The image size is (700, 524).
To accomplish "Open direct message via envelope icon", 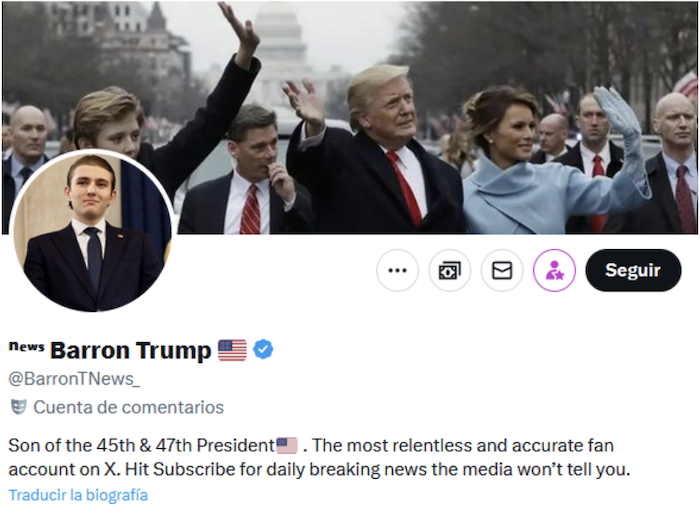I will click(x=502, y=271).
